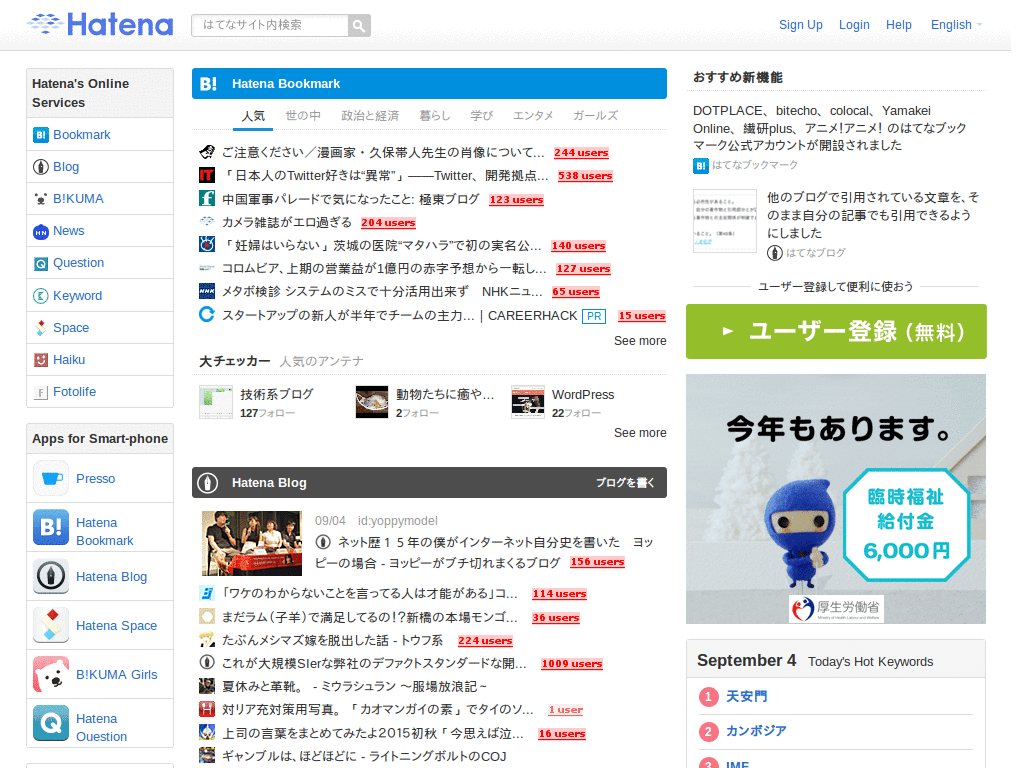Open たぶんメシマズ嫁を脱出した話 post
The width and height of the screenshot is (1024, 768).
click(x=332, y=641)
